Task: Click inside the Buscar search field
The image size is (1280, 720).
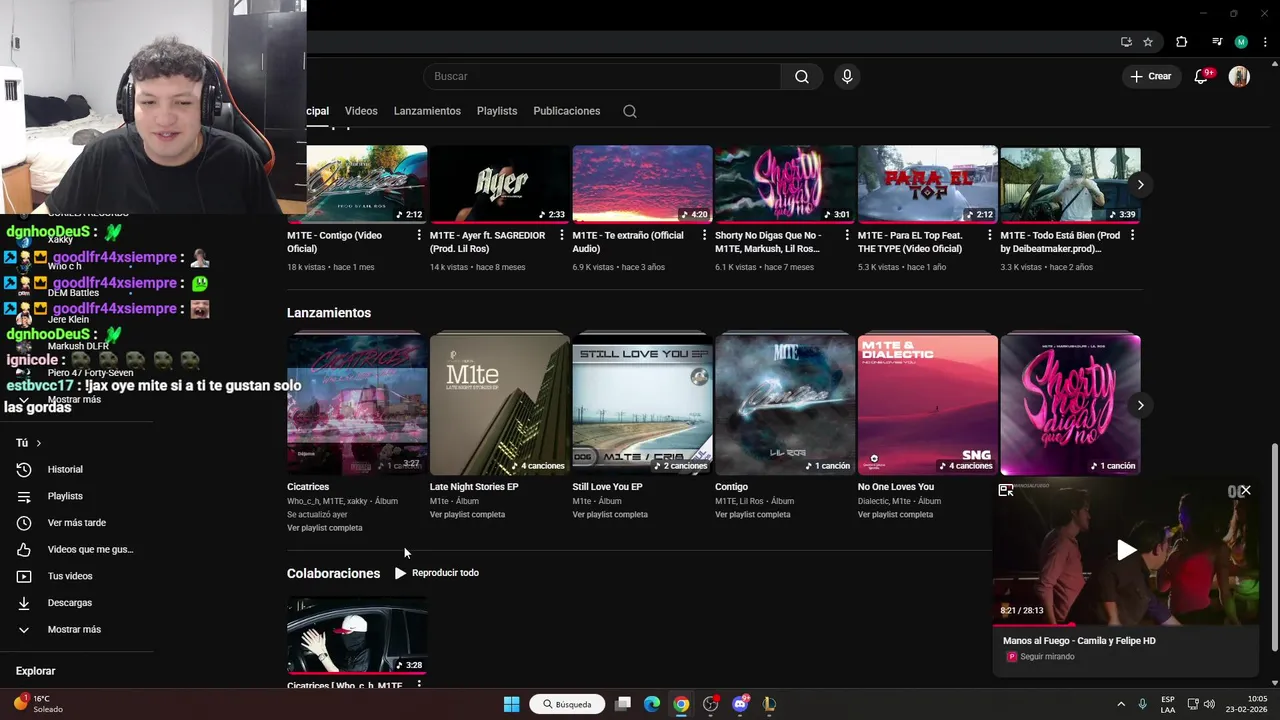Action: [602, 77]
